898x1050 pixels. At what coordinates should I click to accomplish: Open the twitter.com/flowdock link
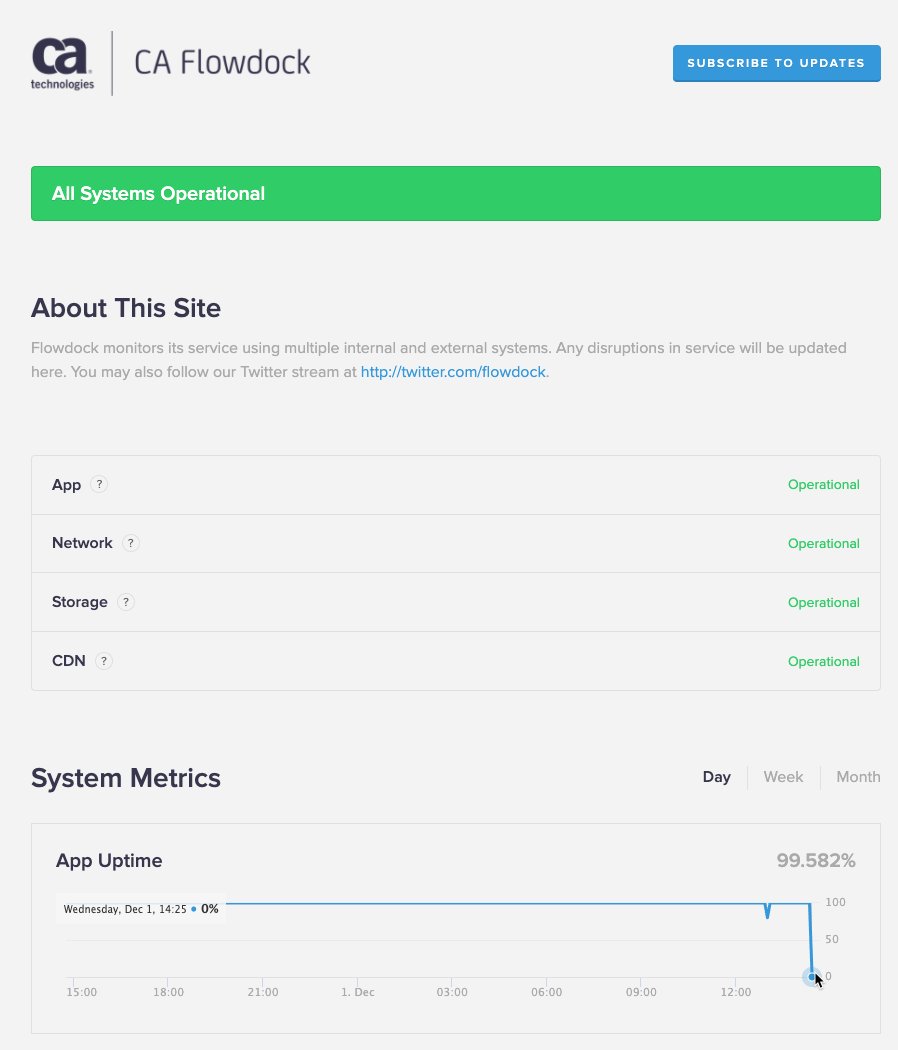(453, 372)
